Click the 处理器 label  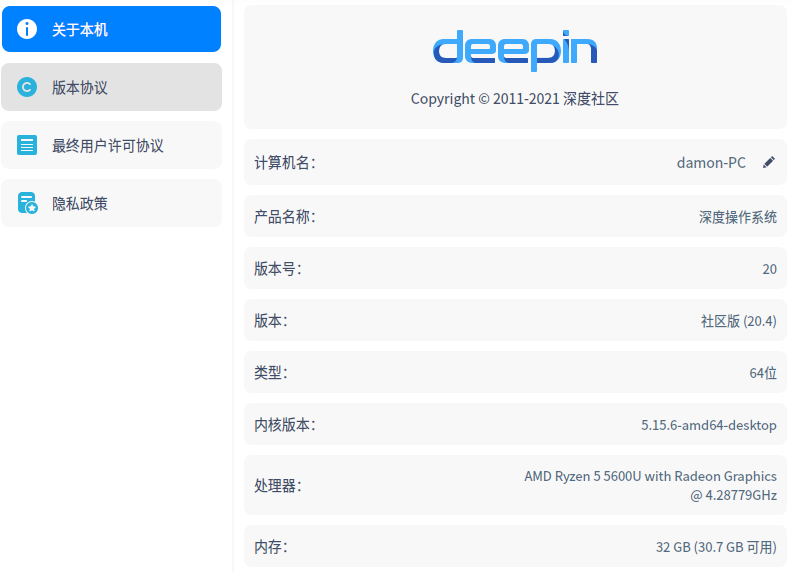(x=278, y=486)
